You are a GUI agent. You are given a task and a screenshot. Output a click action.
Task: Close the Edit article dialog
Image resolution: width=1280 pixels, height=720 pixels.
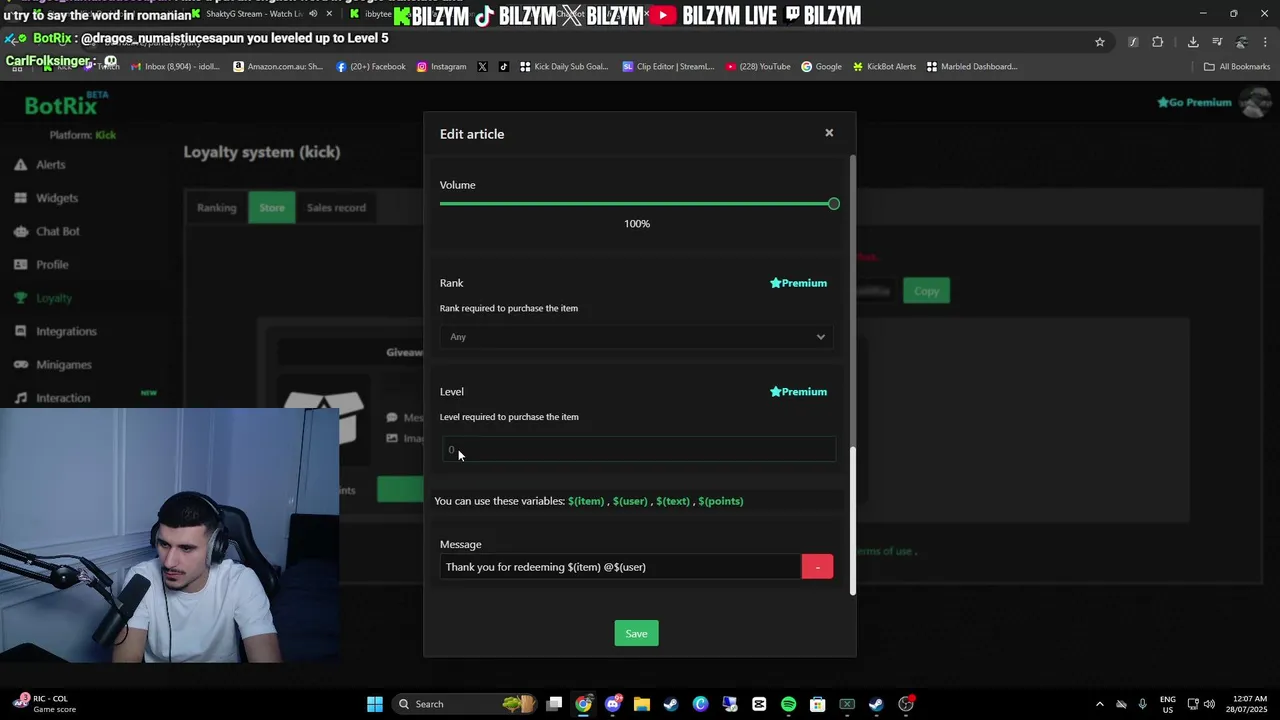point(829,133)
